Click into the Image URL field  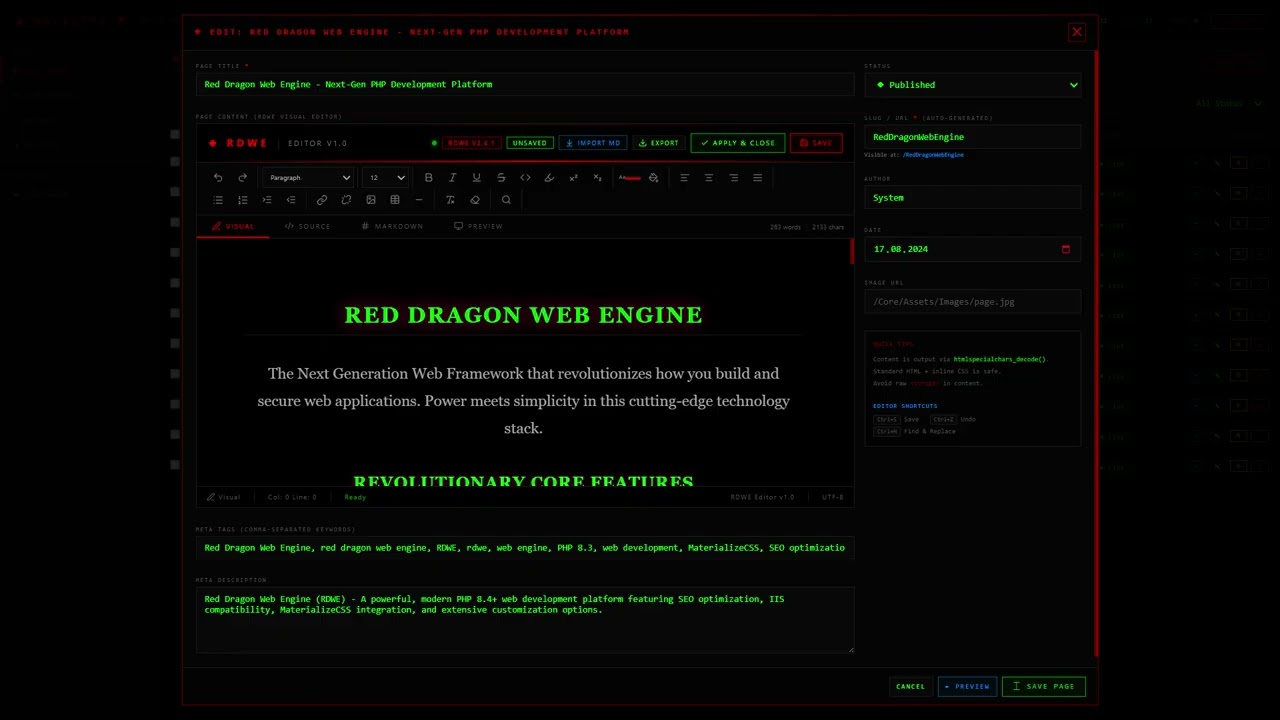pyautogui.click(x=973, y=302)
